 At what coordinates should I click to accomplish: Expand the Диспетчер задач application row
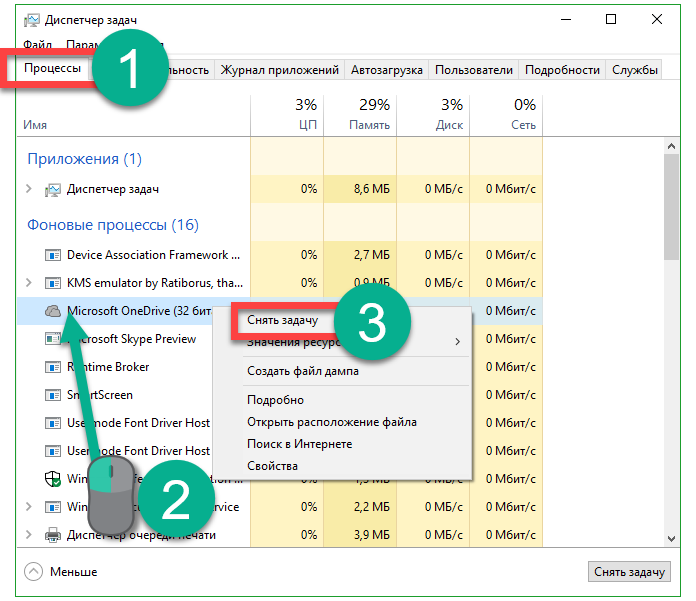[x=29, y=189]
